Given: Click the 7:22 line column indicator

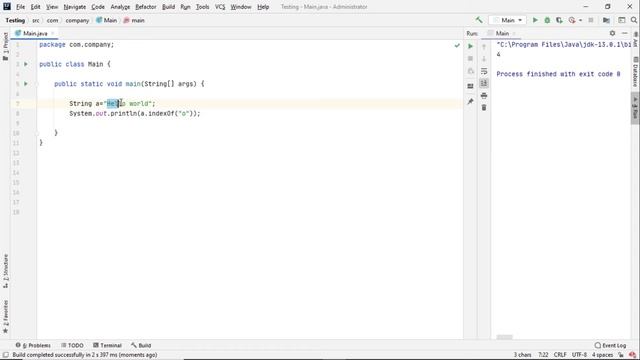Looking at the screenshot, I should [543, 355].
